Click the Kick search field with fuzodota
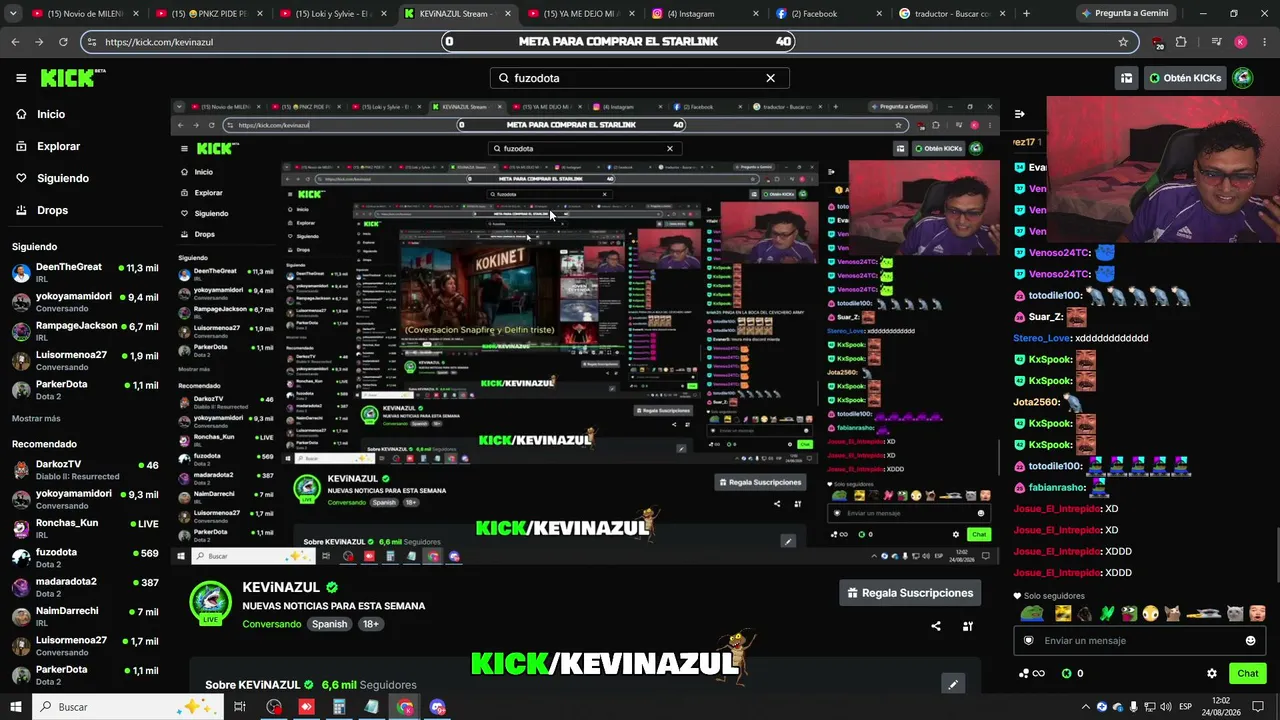 (640, 78)
